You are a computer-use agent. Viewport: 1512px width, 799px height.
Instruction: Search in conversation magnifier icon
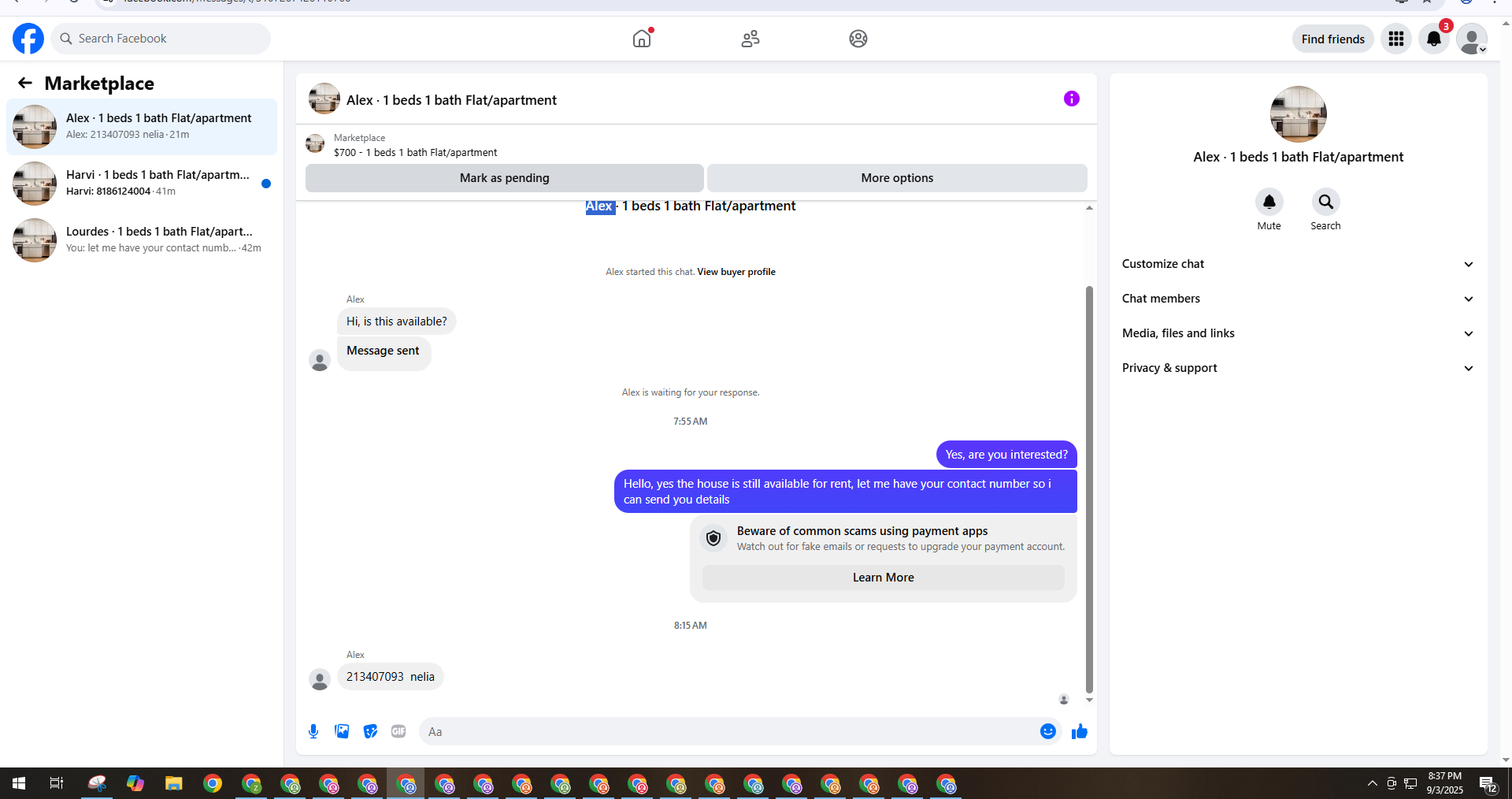click(1325, 203)
